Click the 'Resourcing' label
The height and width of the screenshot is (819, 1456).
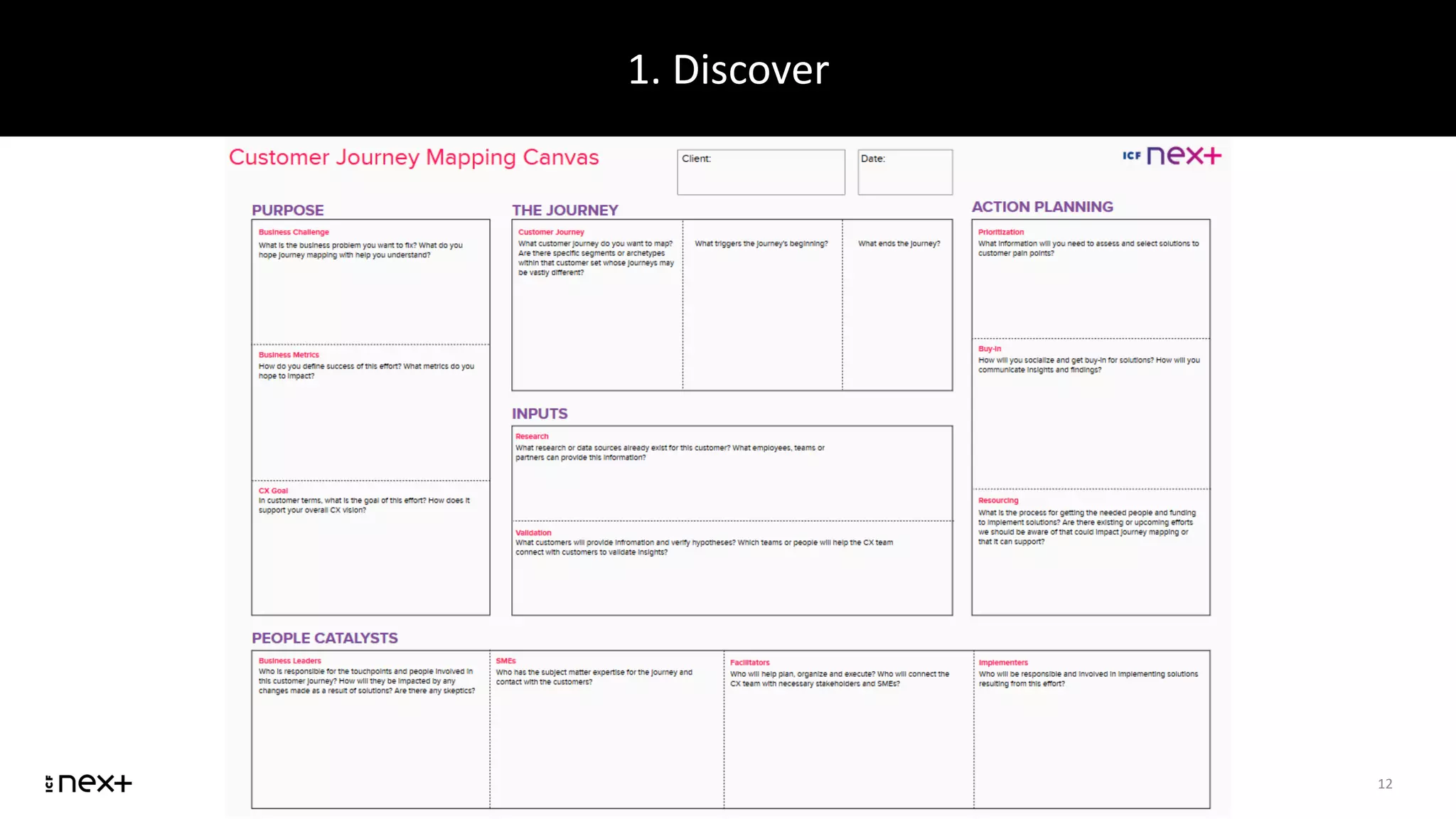[x=998, y=500]
